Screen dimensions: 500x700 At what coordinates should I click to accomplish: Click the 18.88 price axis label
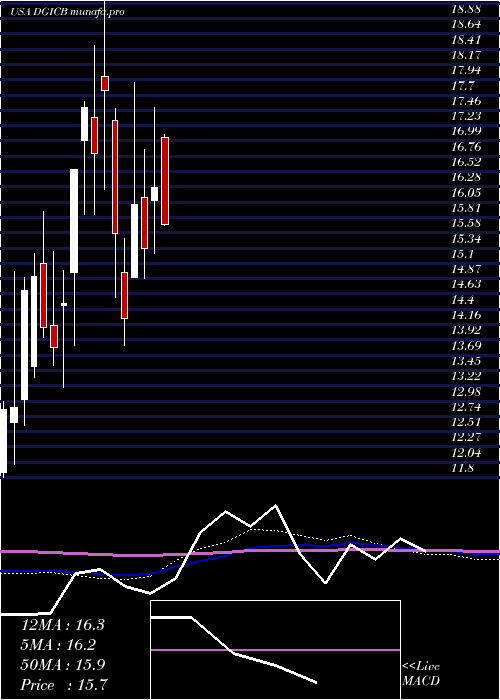coord(466,9)
